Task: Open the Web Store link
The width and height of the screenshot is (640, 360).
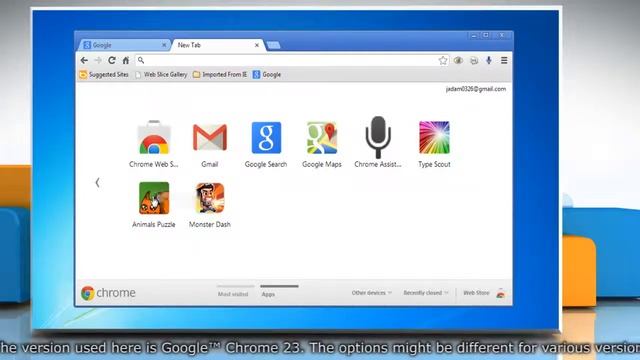Action: pyautogui.click(x=476, y=293)
